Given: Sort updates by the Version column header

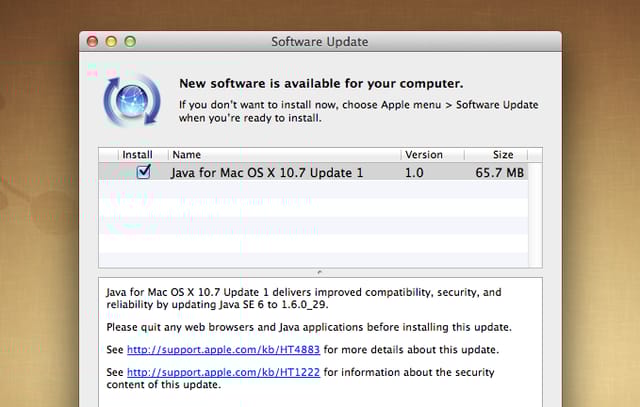Looking at the screenshot, I should 433,155.
